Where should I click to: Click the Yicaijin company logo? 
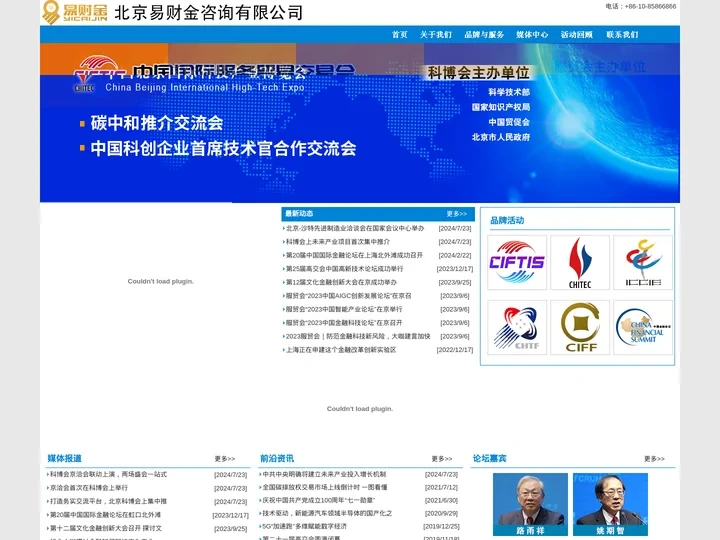pos(74,12)
